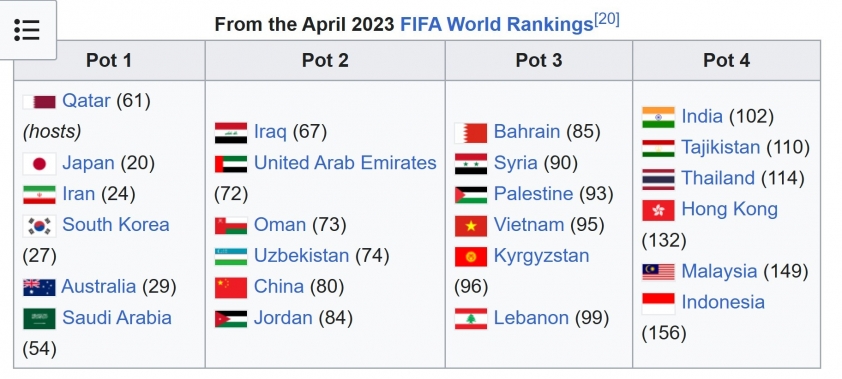Viewport: 842px width, 379px height.
Task: Open the Jordan team link
Action: point(283,318)
